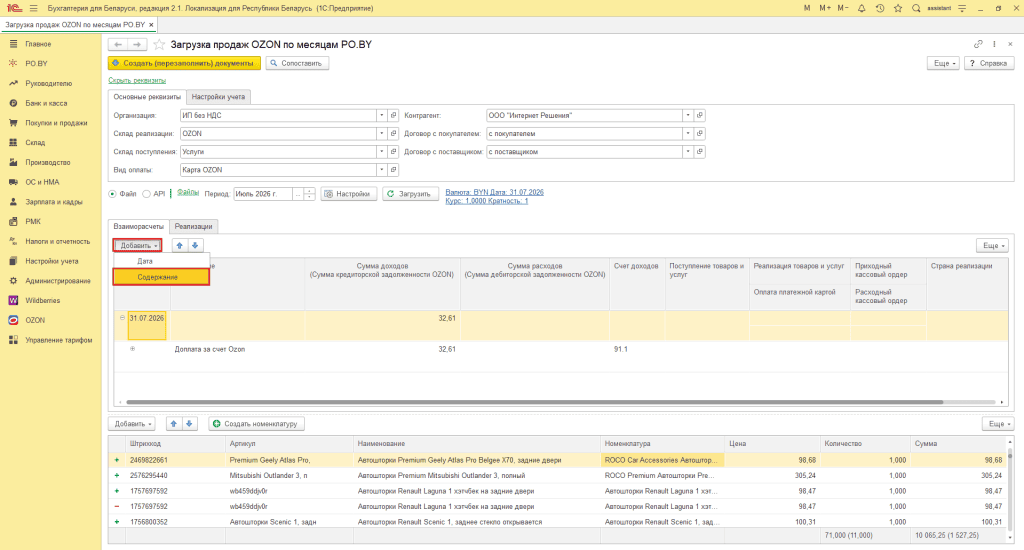The image size is (1024, 550).
Task: Switch to the Реализации tab
Action: click(x=193, y=227)
